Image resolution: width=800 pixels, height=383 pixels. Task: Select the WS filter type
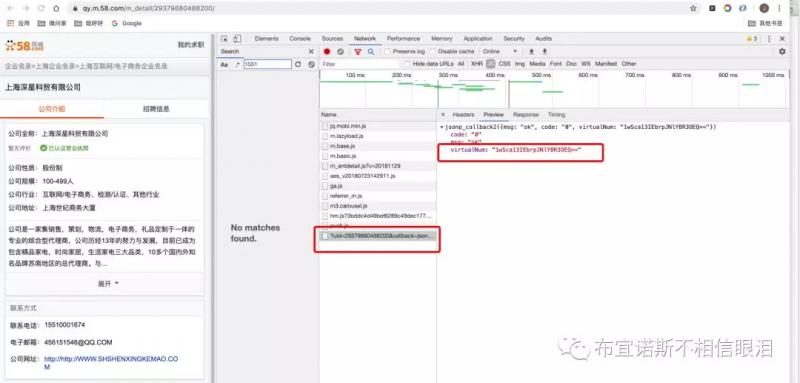click(x=586, y=64)
